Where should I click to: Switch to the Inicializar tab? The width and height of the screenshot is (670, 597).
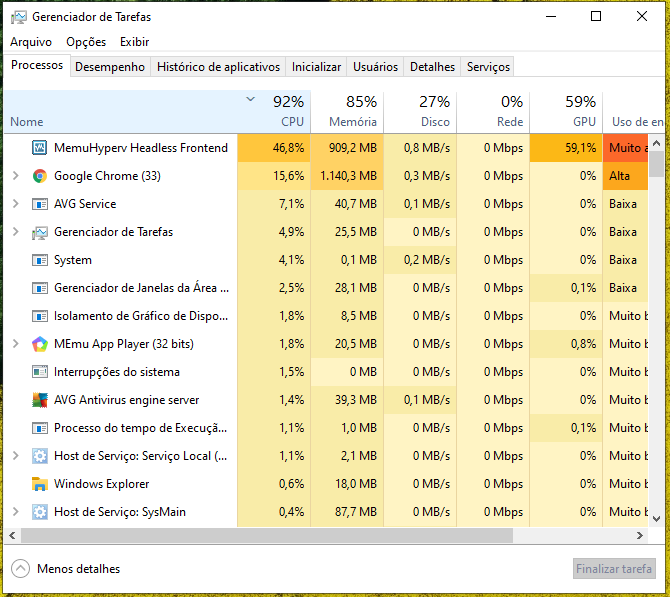[316, 67]
